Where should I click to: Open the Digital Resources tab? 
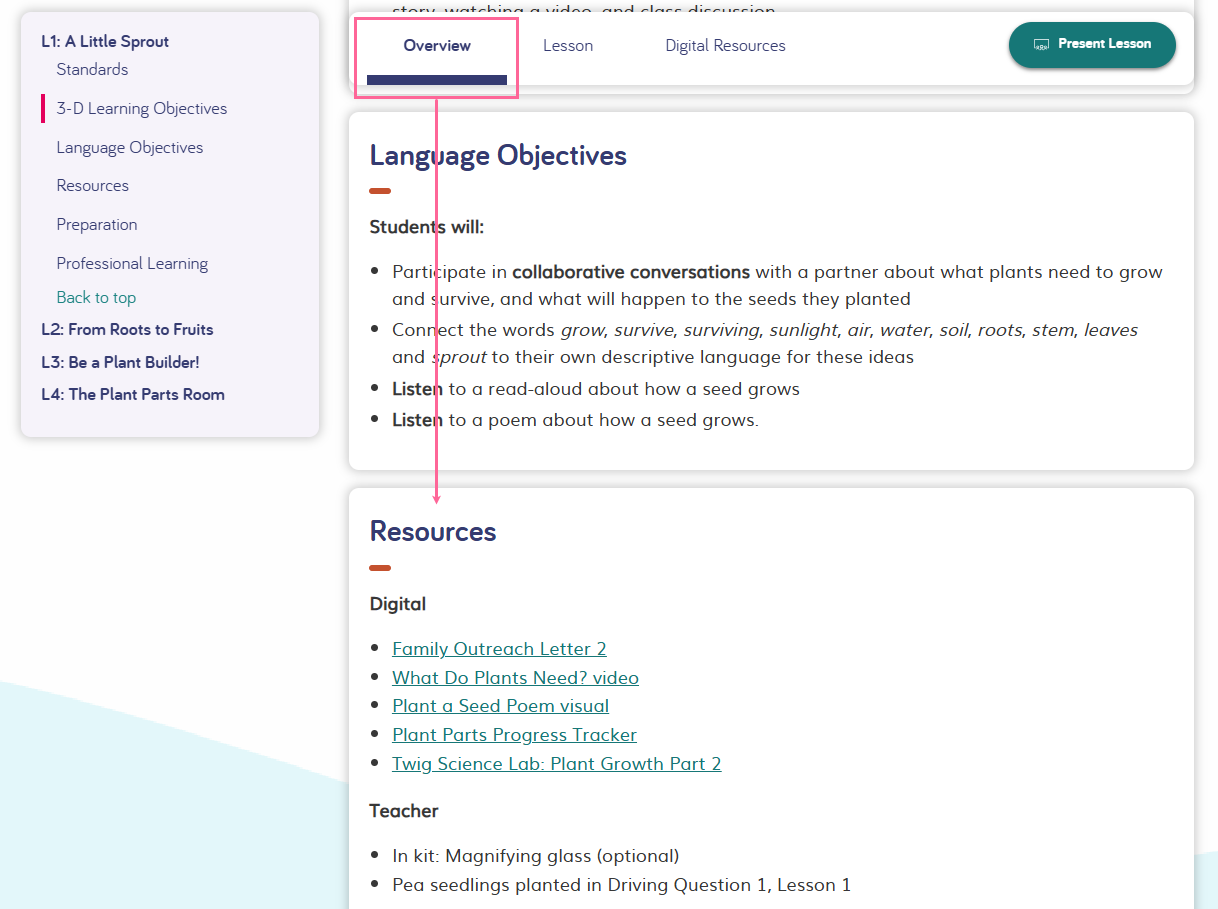pyautogui.click(x=724, y=45)
